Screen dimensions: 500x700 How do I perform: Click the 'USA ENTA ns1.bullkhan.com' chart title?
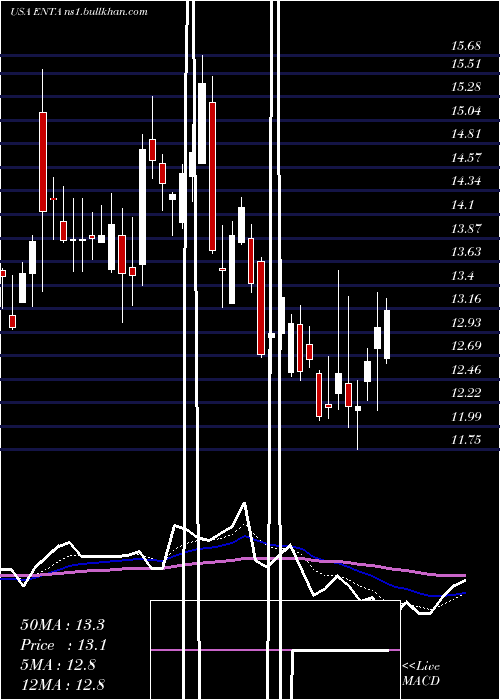pos(79,12)
